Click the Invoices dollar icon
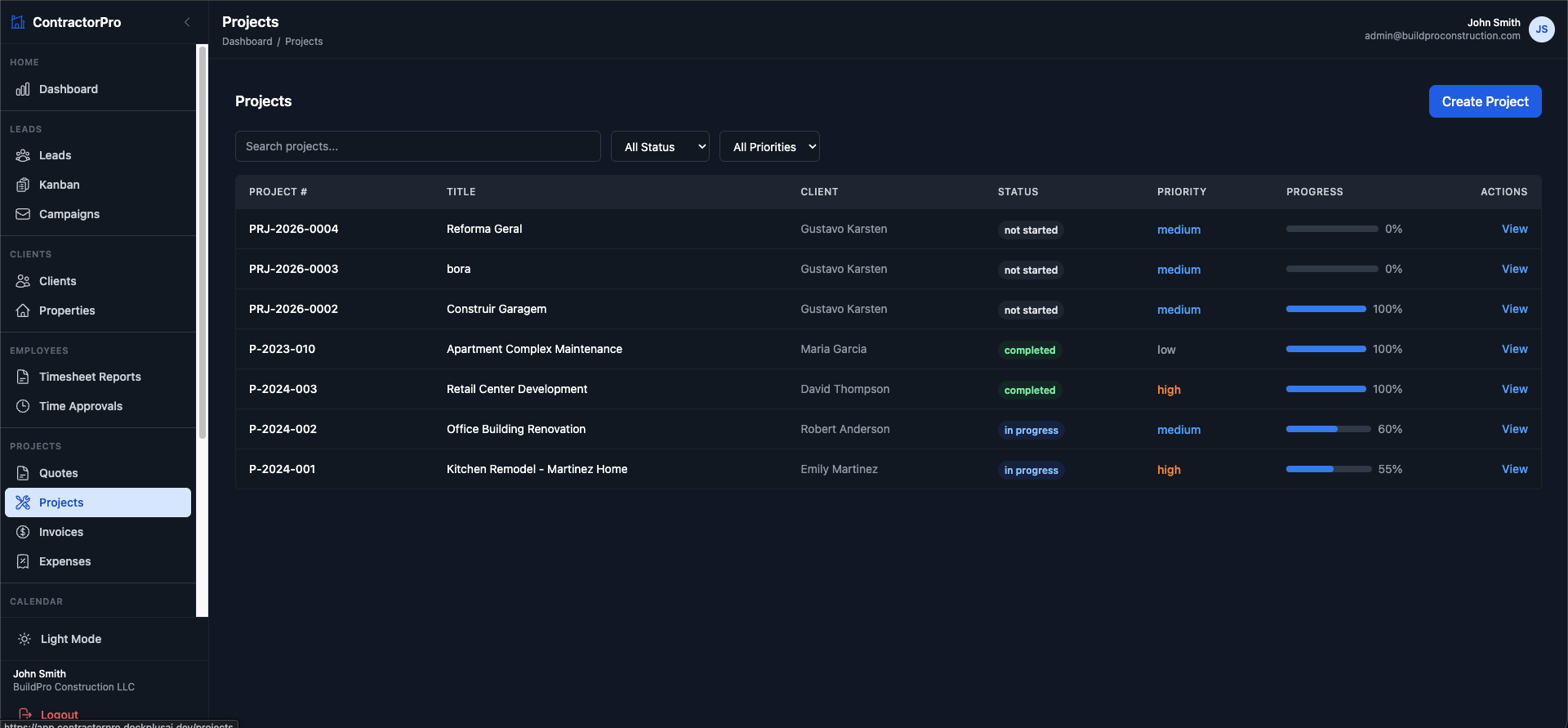 pos(23,532)
